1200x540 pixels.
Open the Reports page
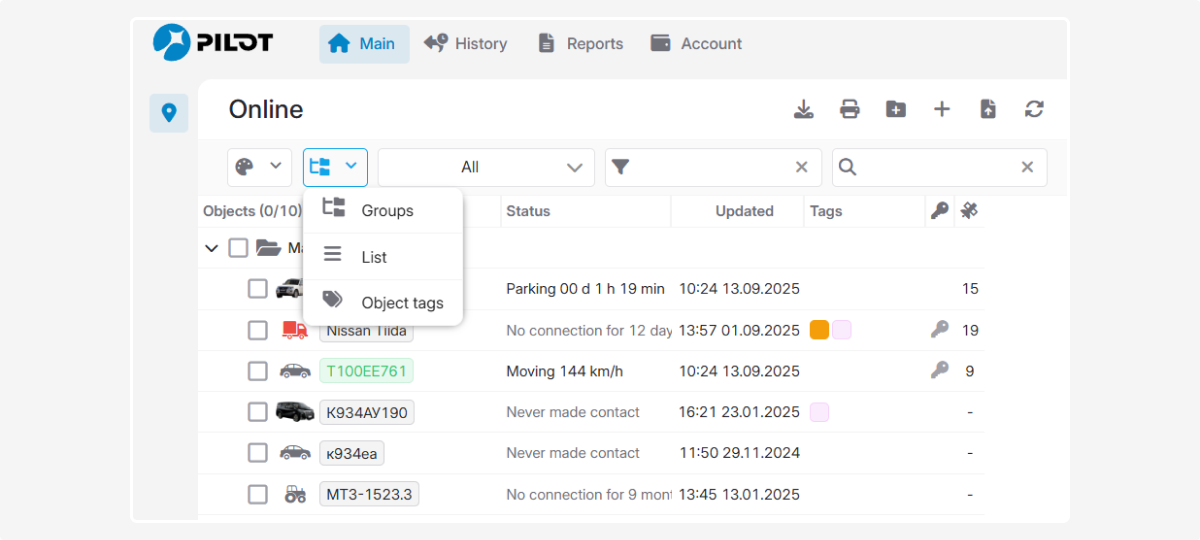coord(581,44)
